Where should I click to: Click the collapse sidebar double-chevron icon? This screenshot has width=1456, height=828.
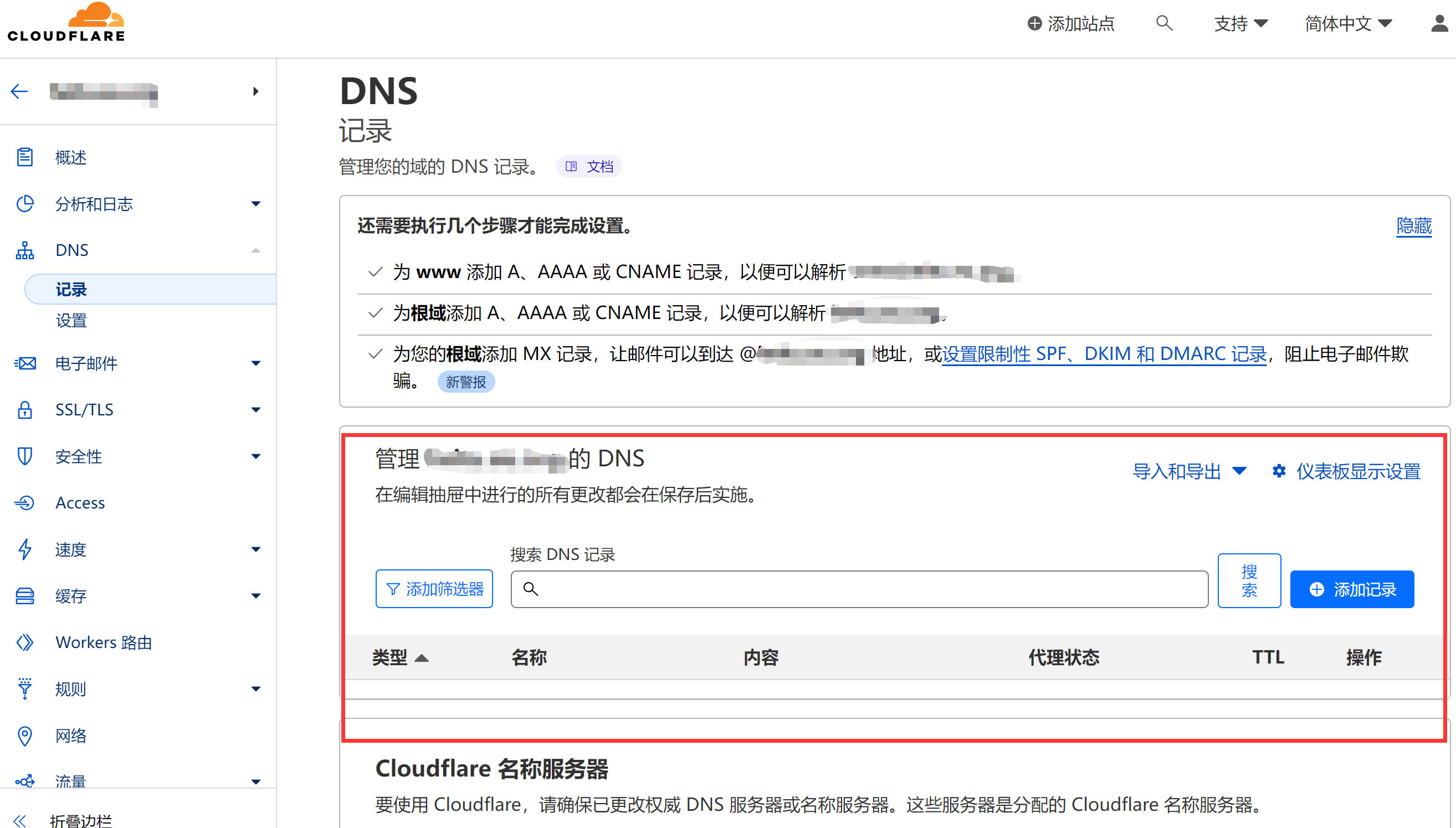[x=20, y=821]
